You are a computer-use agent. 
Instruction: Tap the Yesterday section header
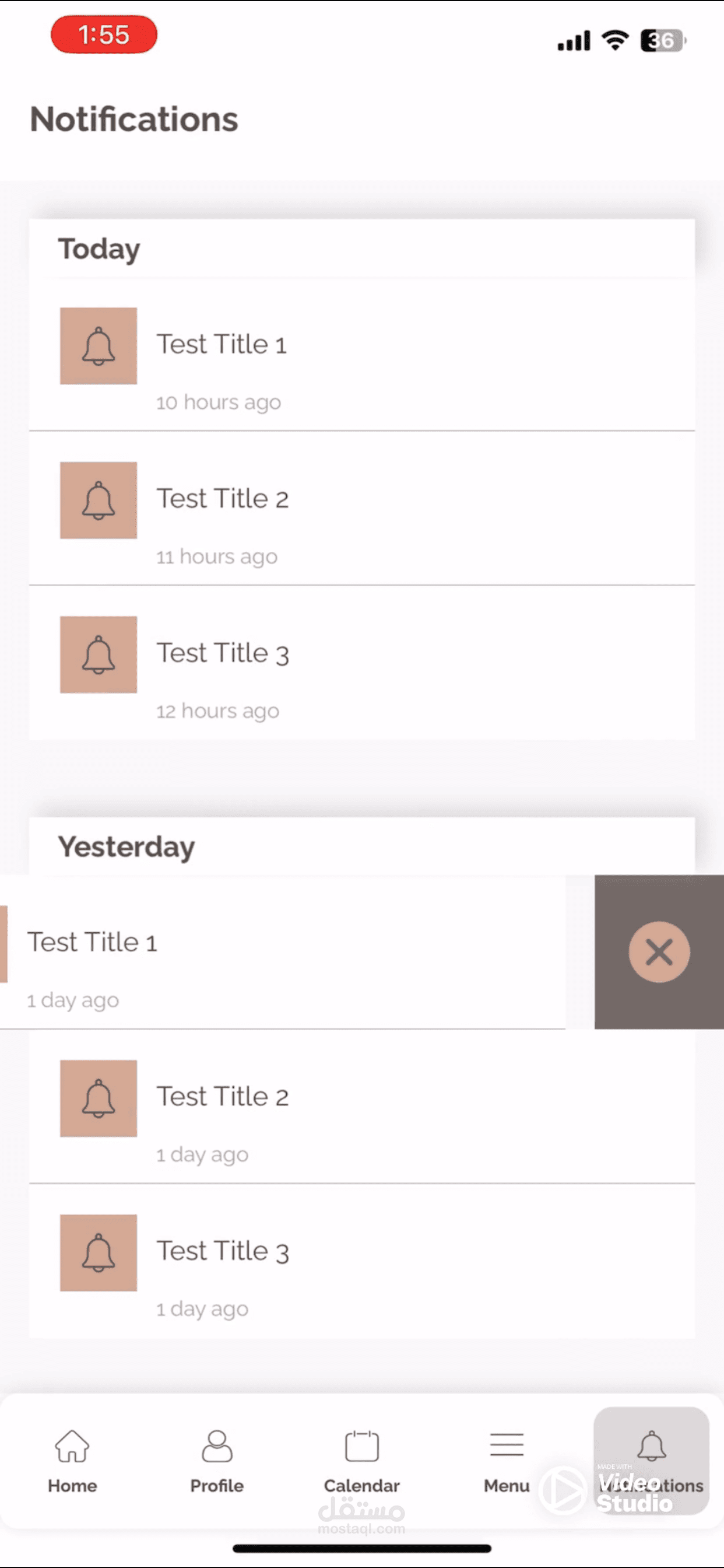[126, 846]
